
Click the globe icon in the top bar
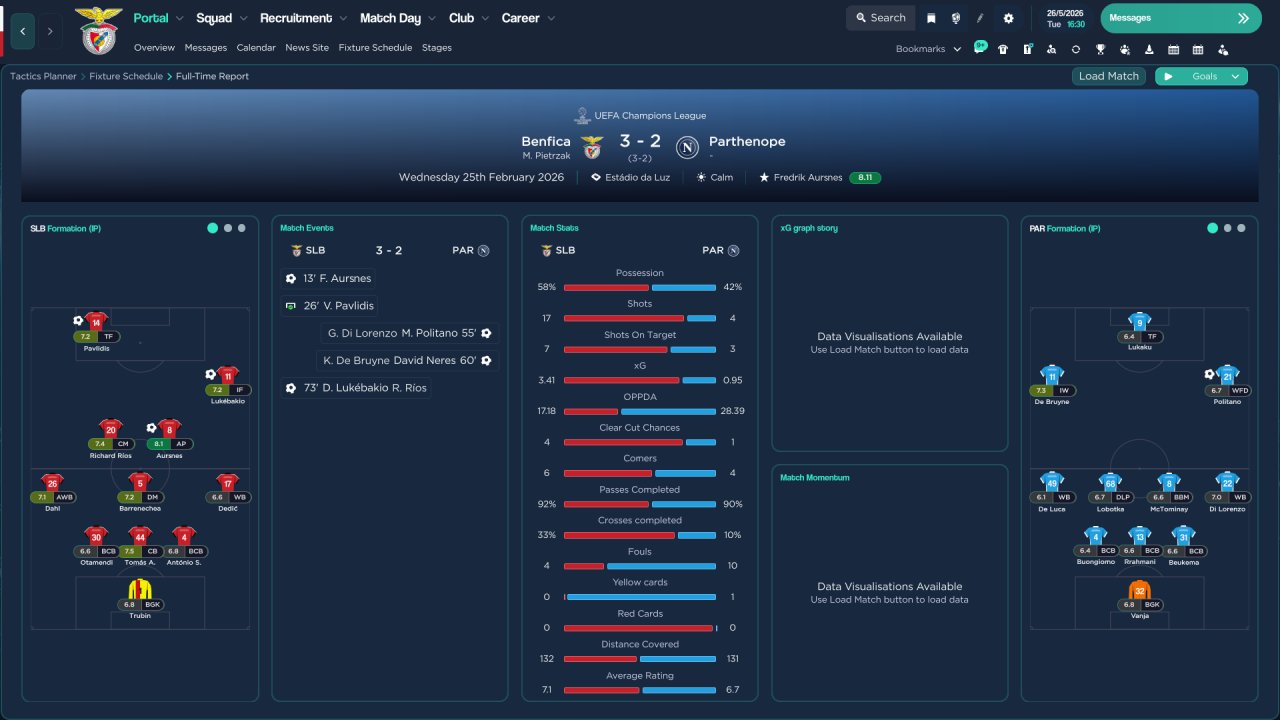pos(956,18)
